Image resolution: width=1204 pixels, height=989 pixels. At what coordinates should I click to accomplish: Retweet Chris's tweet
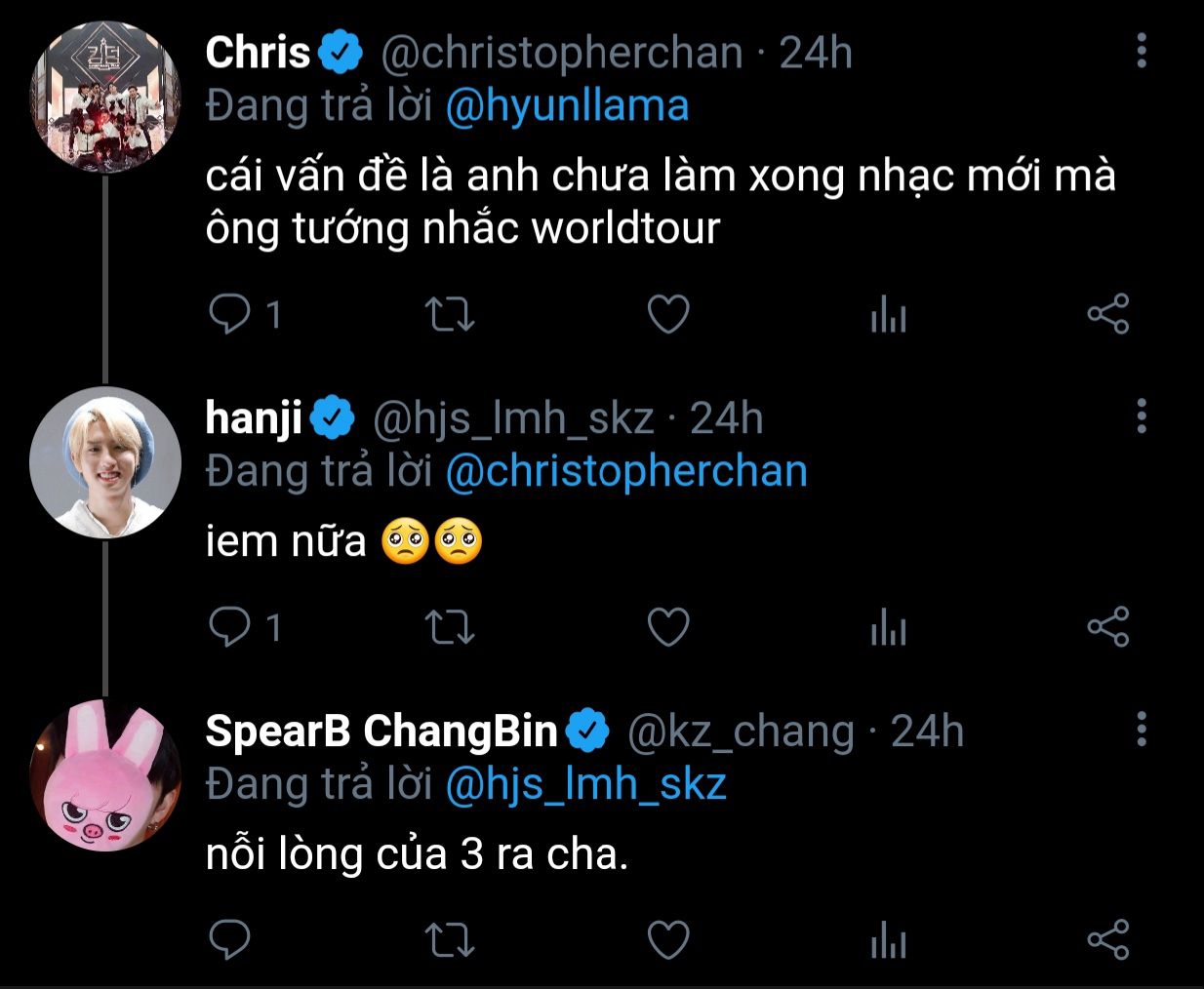tap(450, 314)
